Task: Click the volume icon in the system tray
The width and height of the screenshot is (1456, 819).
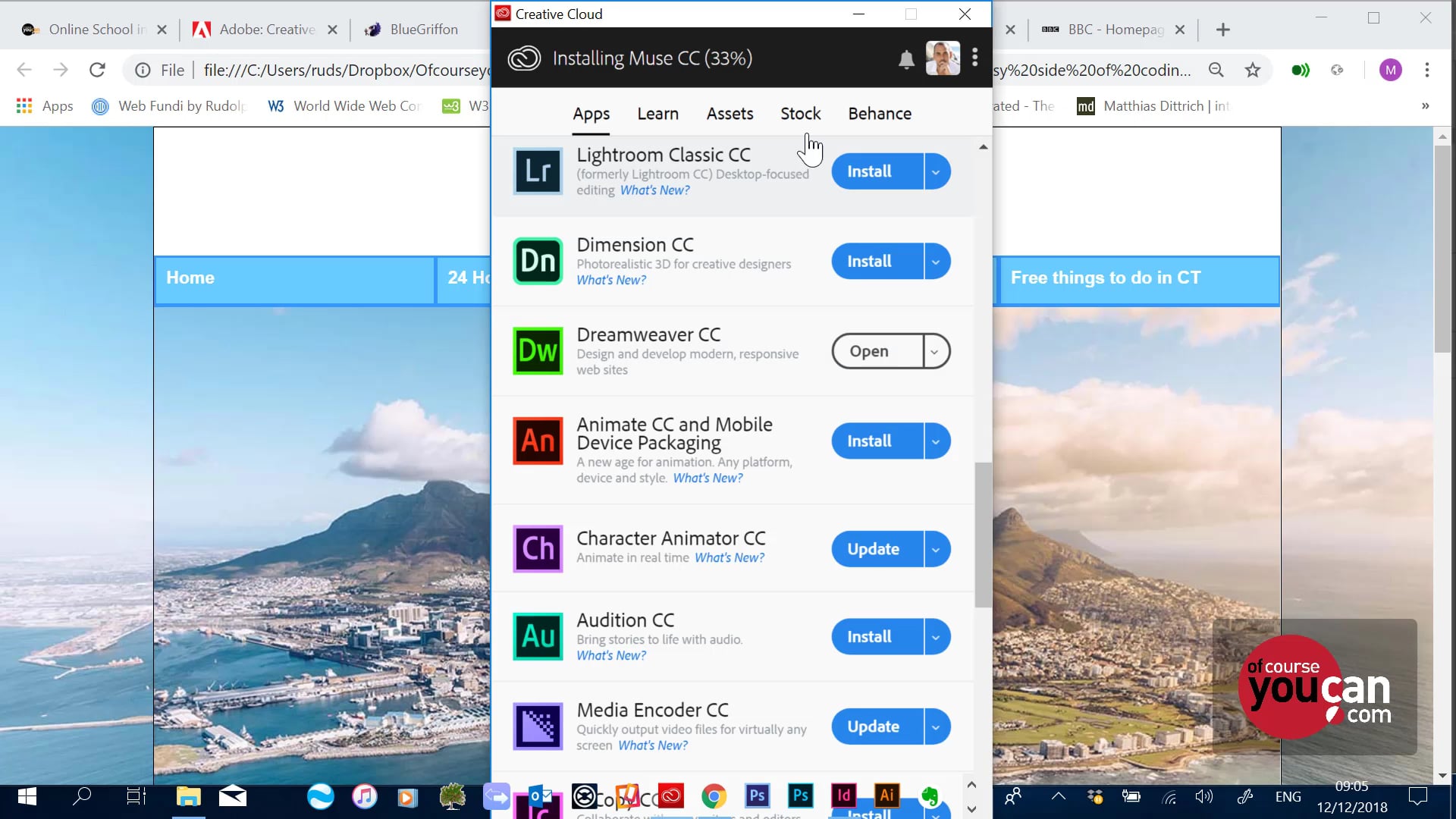Action: pos(1204,797)
